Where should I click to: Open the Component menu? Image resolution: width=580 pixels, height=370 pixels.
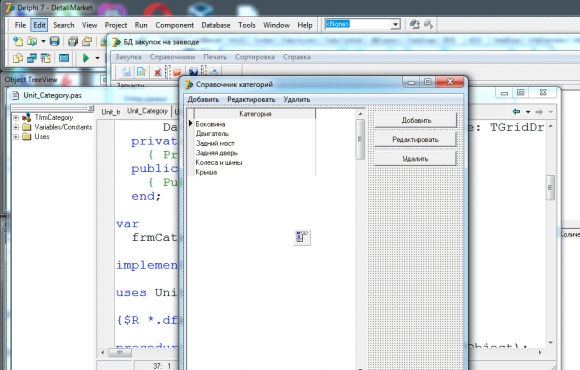click(x=175, y=25)
